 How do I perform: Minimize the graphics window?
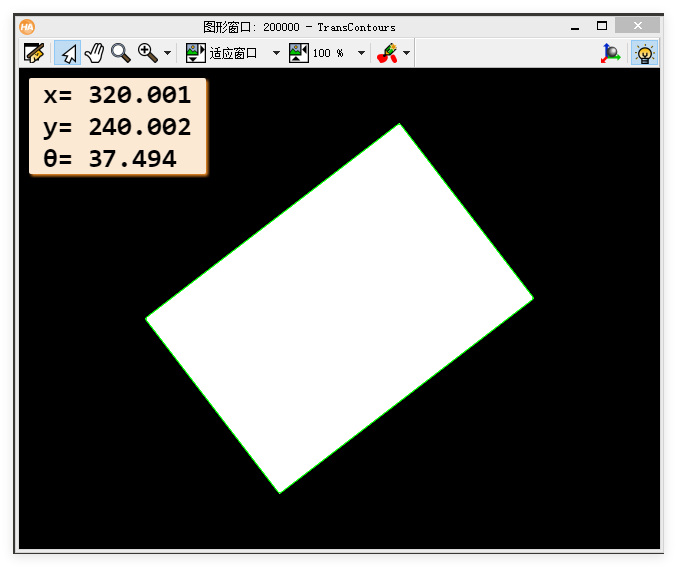tap(575, 27)
